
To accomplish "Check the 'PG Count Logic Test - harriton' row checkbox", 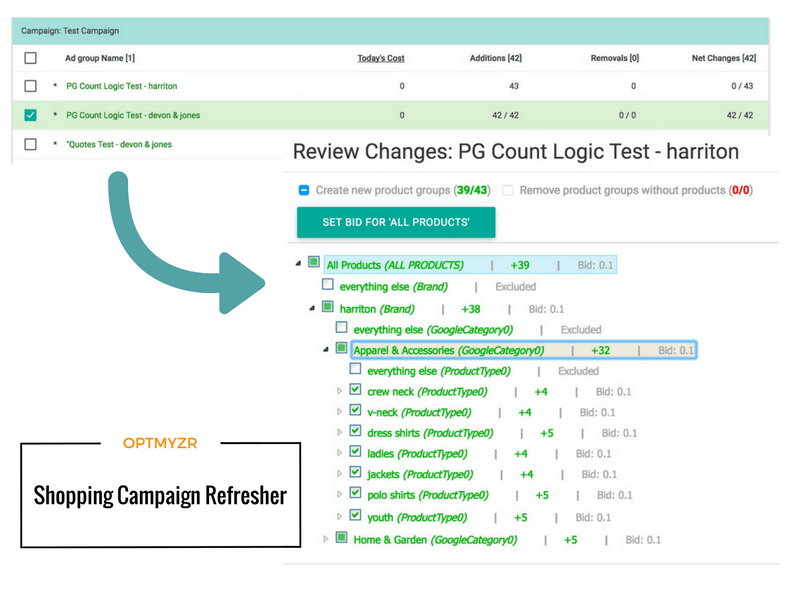I will pos(30,87).
